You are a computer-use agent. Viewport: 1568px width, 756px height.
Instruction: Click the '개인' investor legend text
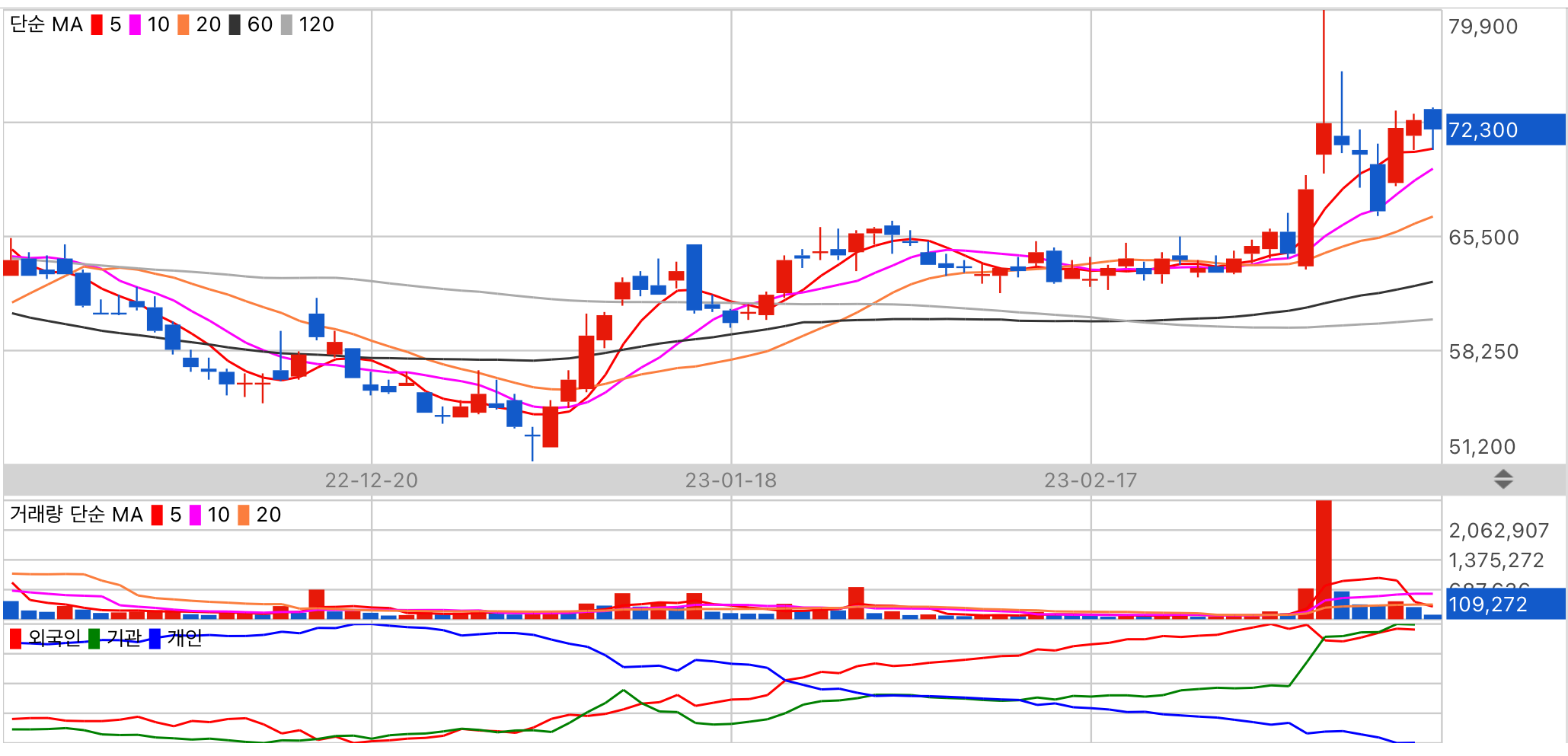(x=184, y=639)
